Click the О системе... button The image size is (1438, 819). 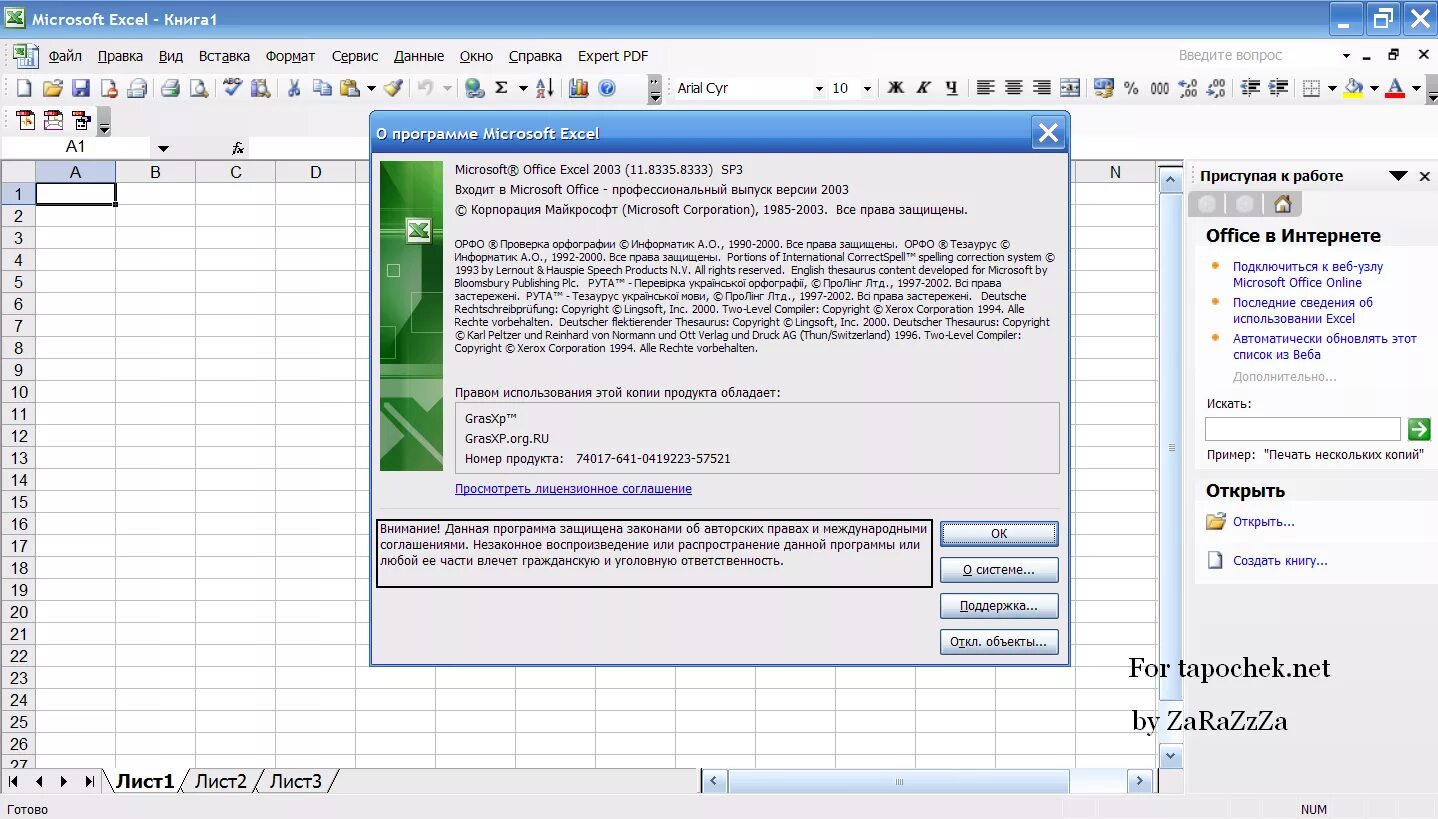click(x=999, y=570)
